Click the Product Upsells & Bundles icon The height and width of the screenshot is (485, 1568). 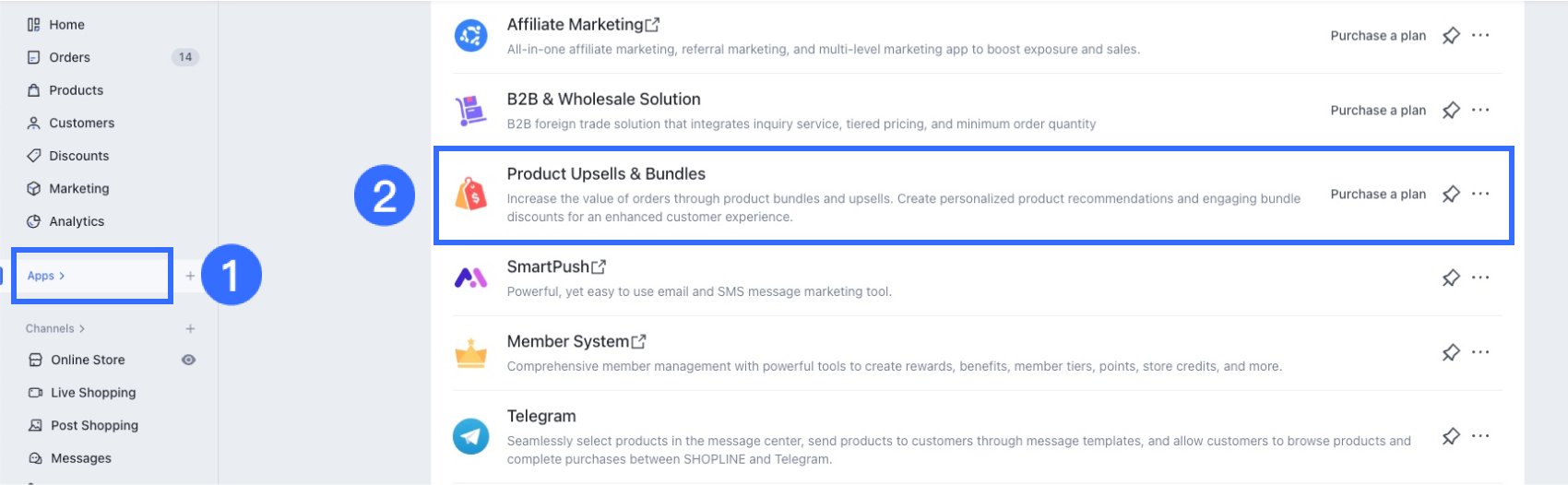pyautogui.click(x=471, y=195)
